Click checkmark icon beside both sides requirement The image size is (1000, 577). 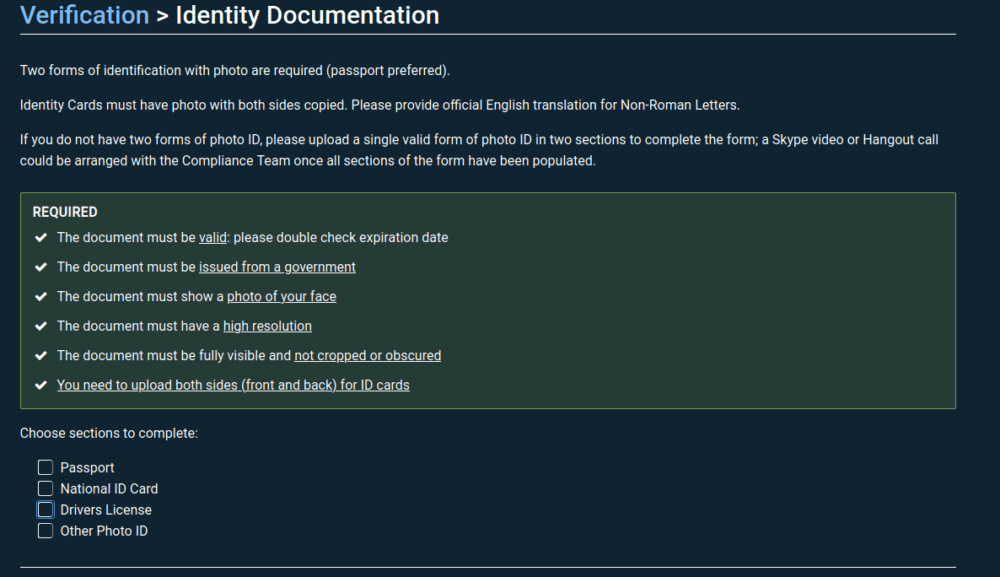[x=40, y=385]
